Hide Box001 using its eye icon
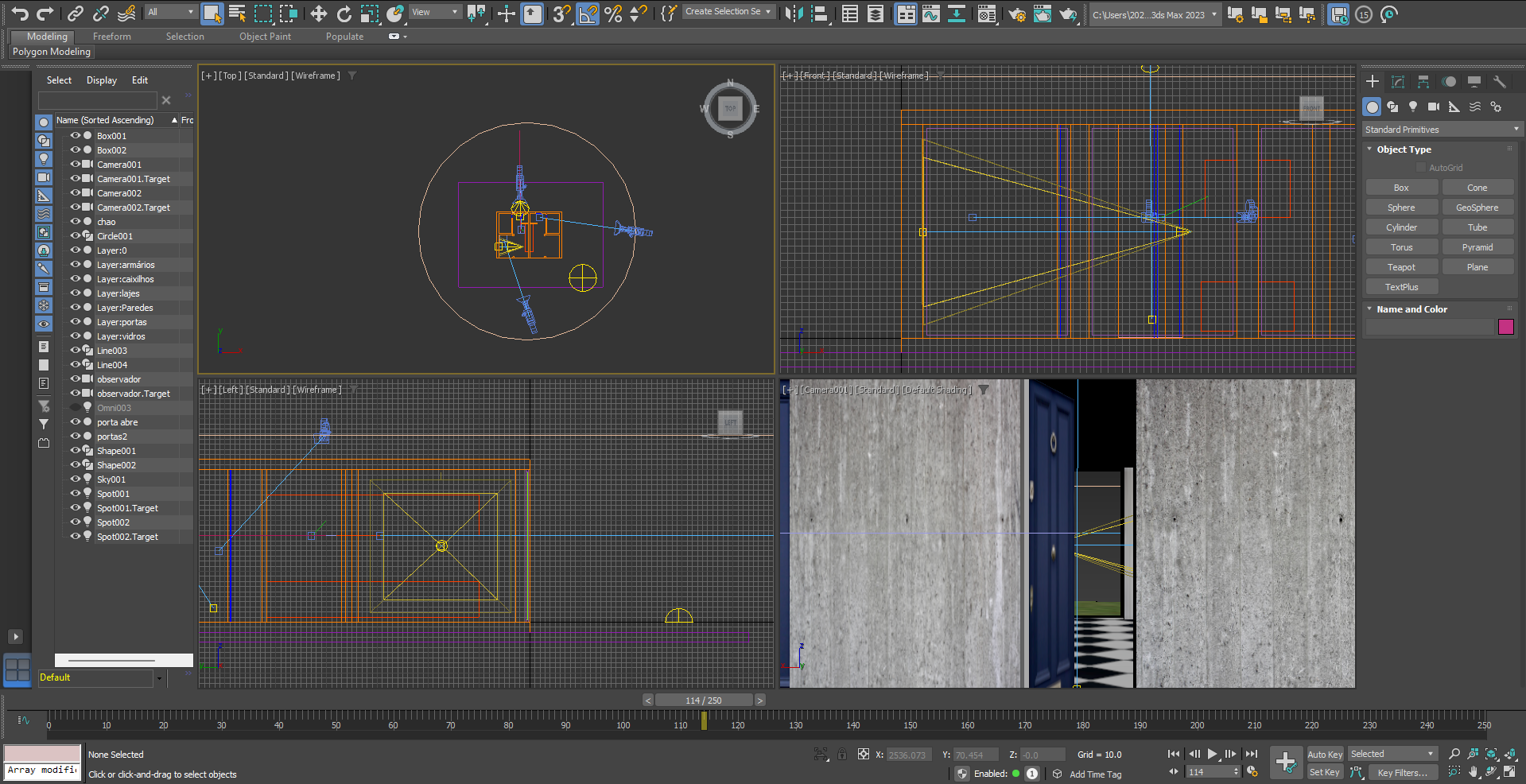Viewport: 1526px width, 784px height. tap(76, 136)
